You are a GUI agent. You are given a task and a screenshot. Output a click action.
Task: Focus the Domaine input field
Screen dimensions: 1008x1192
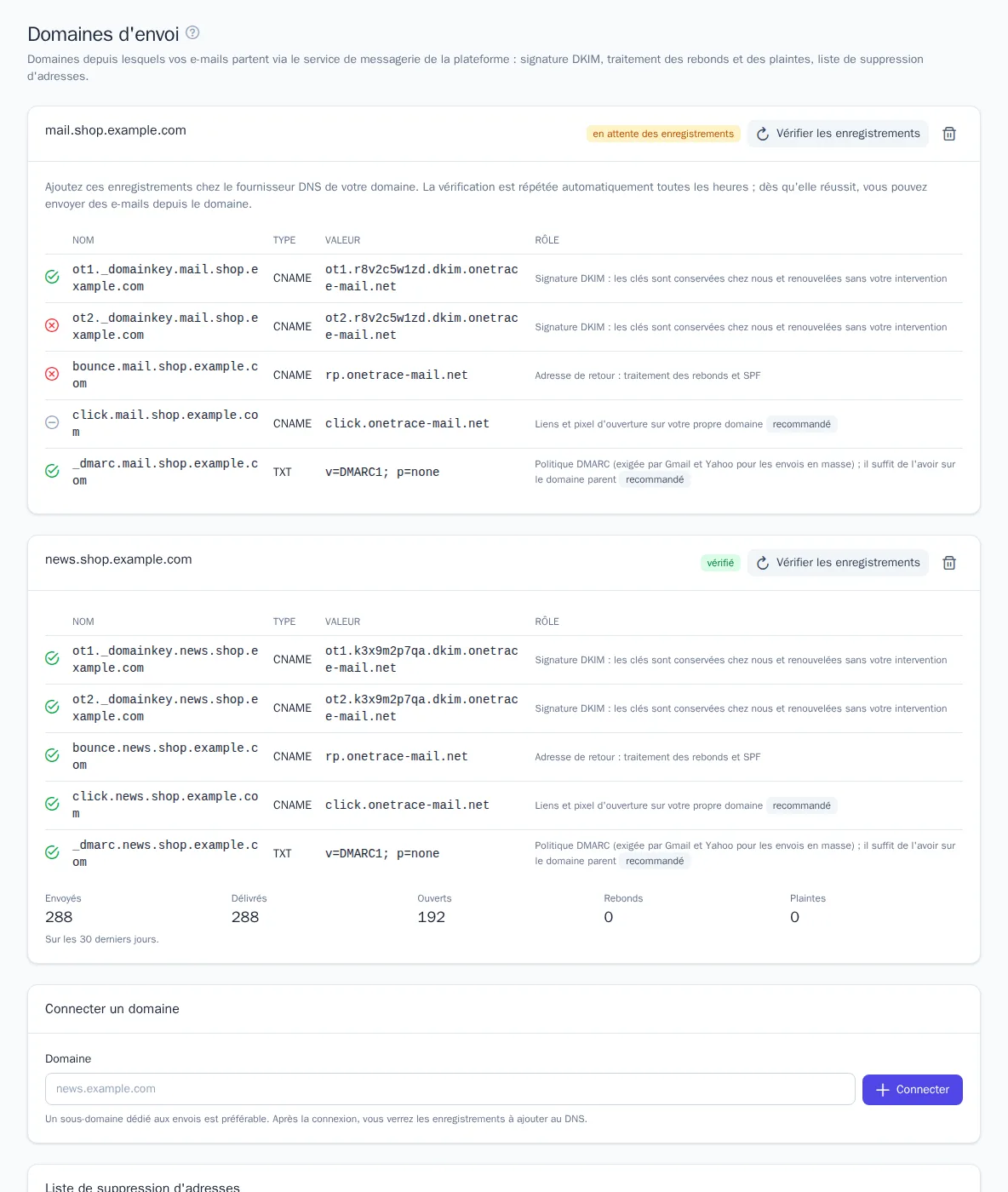coord(450,1089)
